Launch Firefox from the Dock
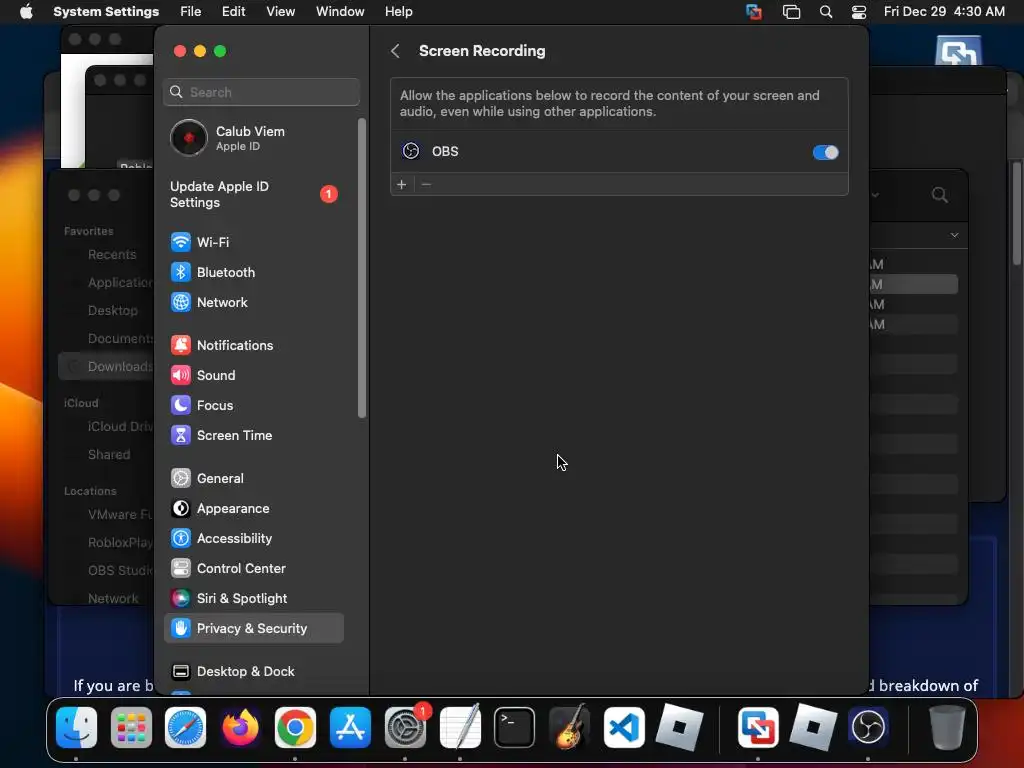 coord(240,727)
